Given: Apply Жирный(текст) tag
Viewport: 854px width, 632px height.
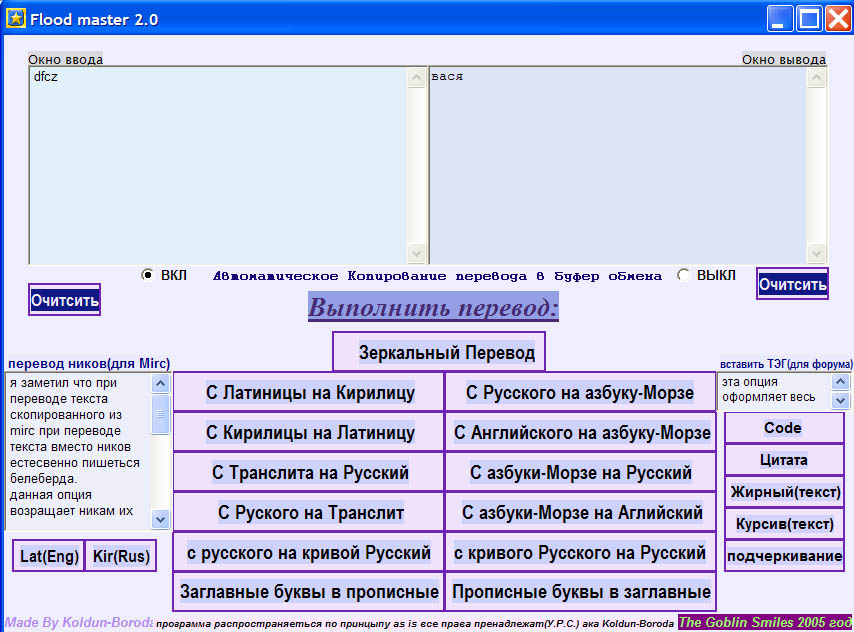Looking at the screenshot, I should pyautogui.click(x=784, y=492).
